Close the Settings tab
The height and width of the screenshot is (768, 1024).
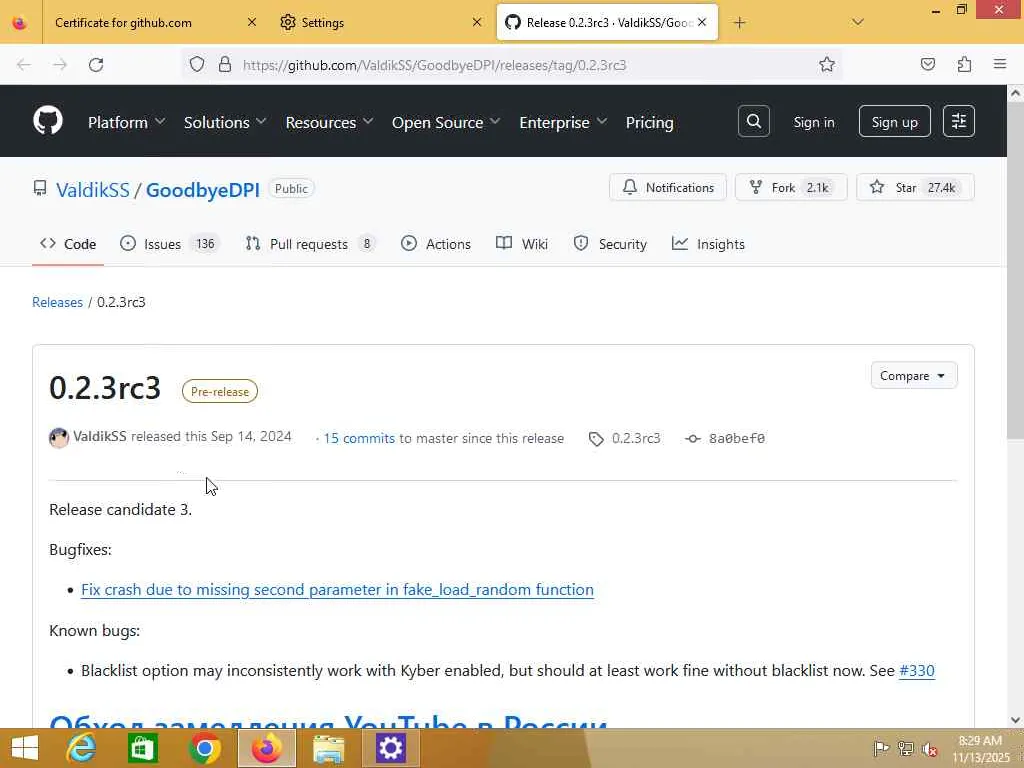477,22
